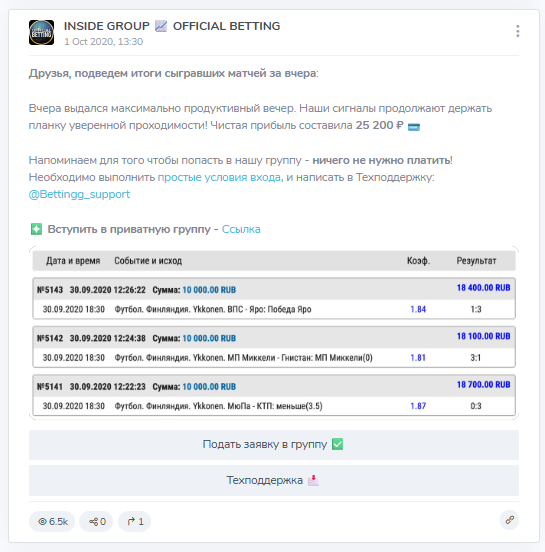The height and width of the screenshot is (552, 545).
Task: Click the score 3:1
Action: (x=476, y=358)
